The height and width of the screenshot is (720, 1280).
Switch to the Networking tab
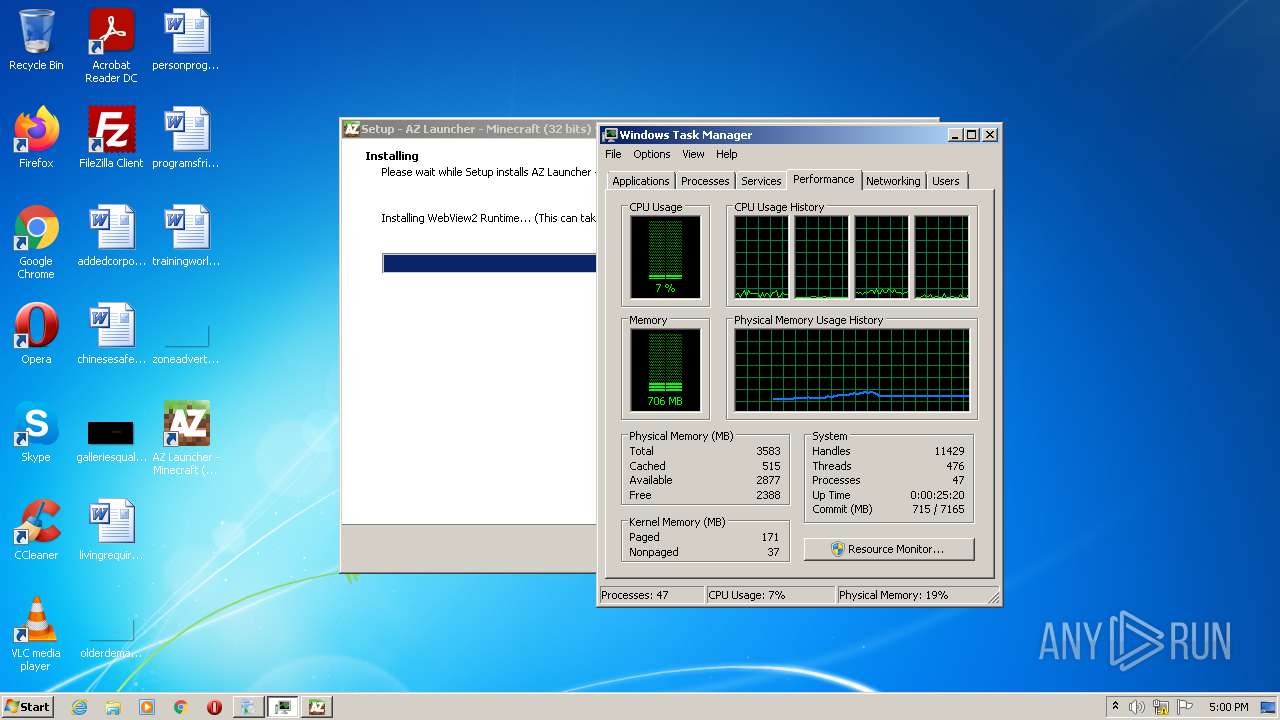(x=893, y=181)
